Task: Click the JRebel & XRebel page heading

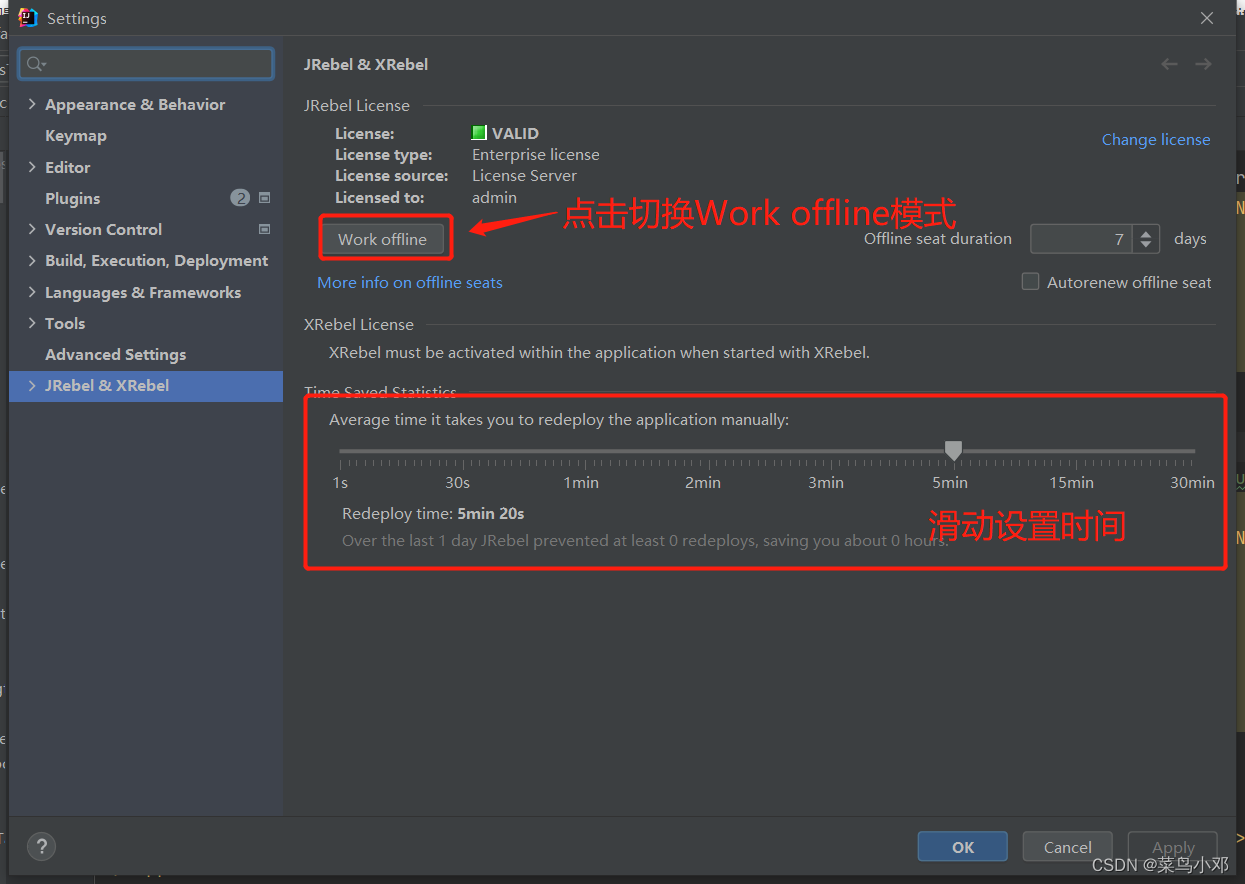Action: (366, 64)
